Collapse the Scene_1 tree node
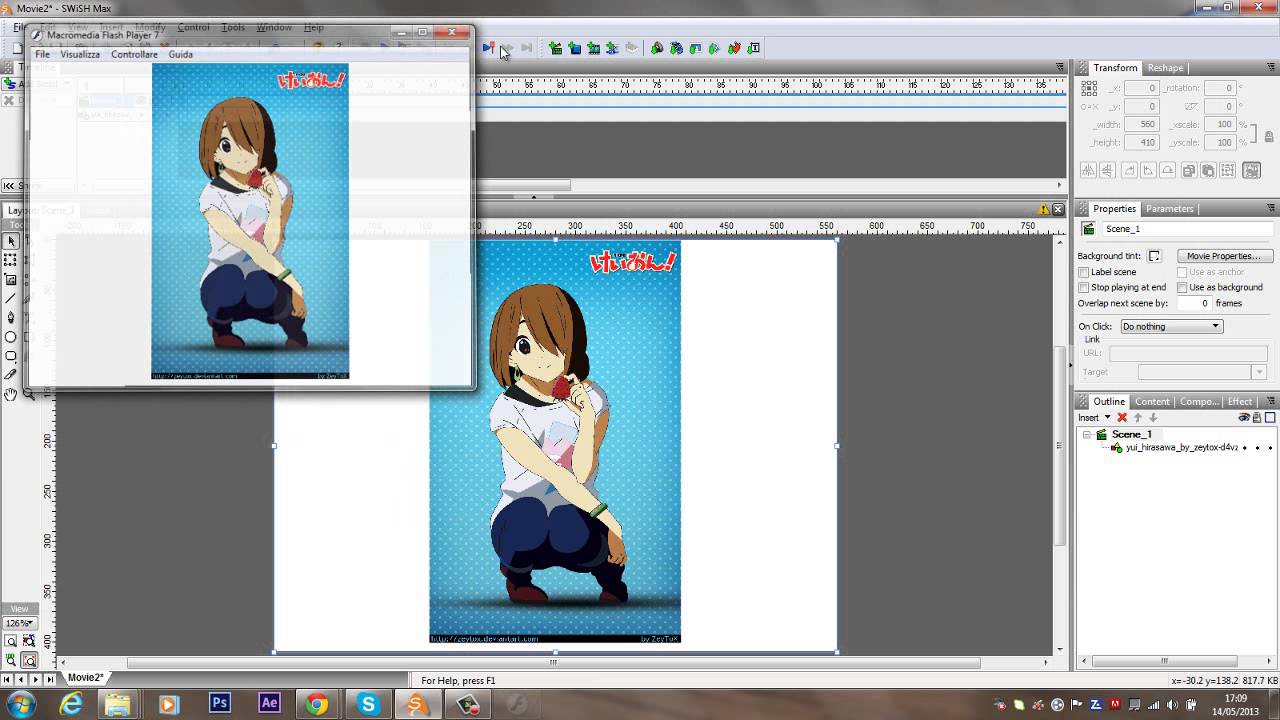Image resolution: width=1280 pixels, height=720 pixels. point(1086,434)
